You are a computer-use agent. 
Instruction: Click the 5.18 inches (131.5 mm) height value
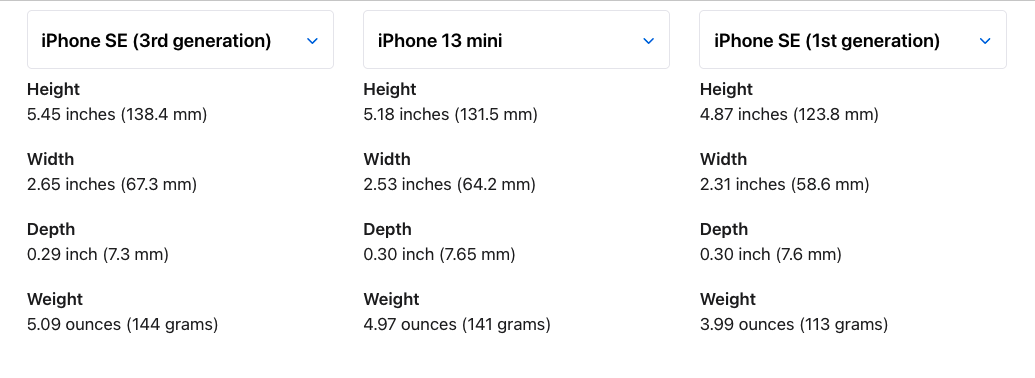(x=450, y=115)
